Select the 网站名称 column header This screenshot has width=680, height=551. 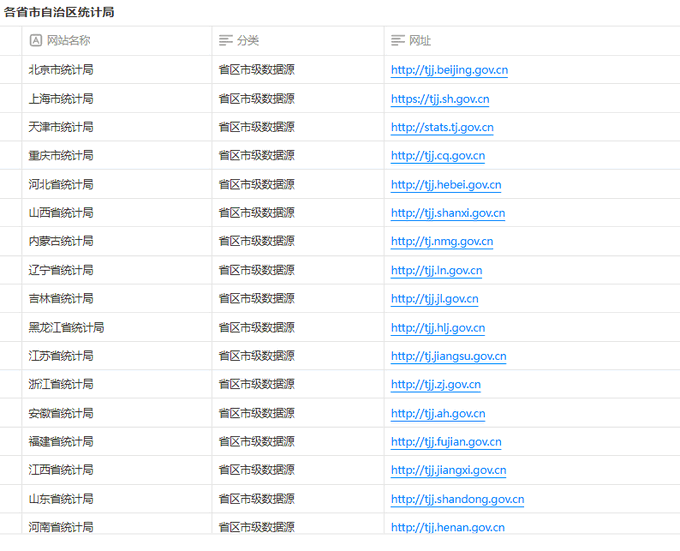[117, 41]
